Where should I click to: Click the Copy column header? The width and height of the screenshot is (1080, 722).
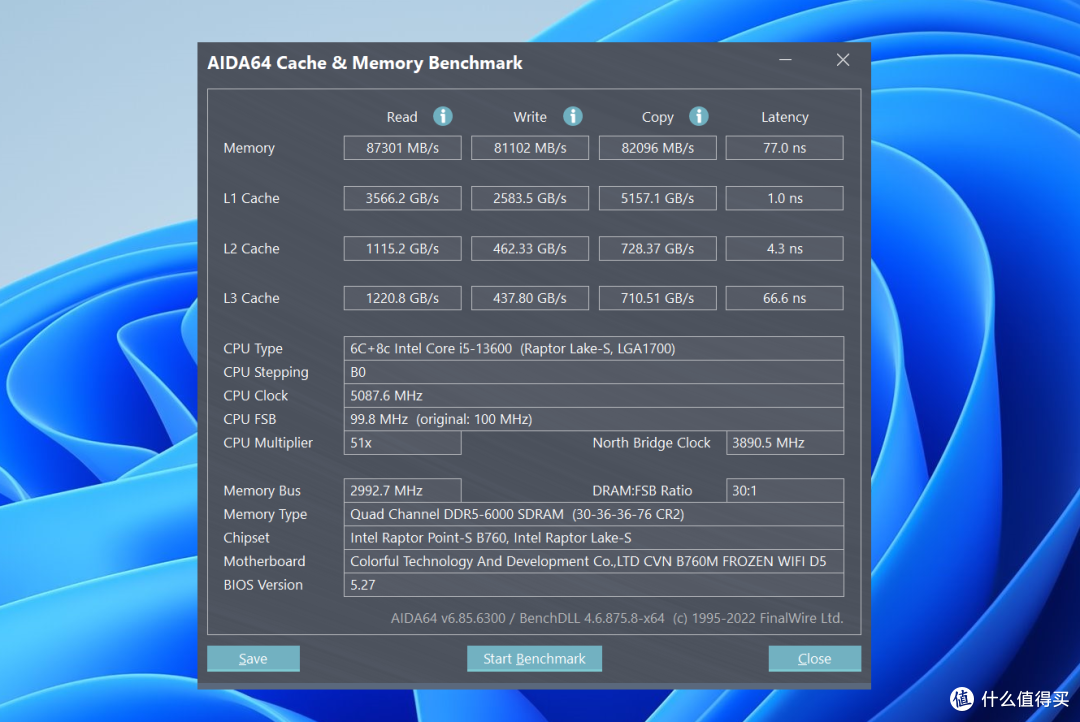(658, 118)
